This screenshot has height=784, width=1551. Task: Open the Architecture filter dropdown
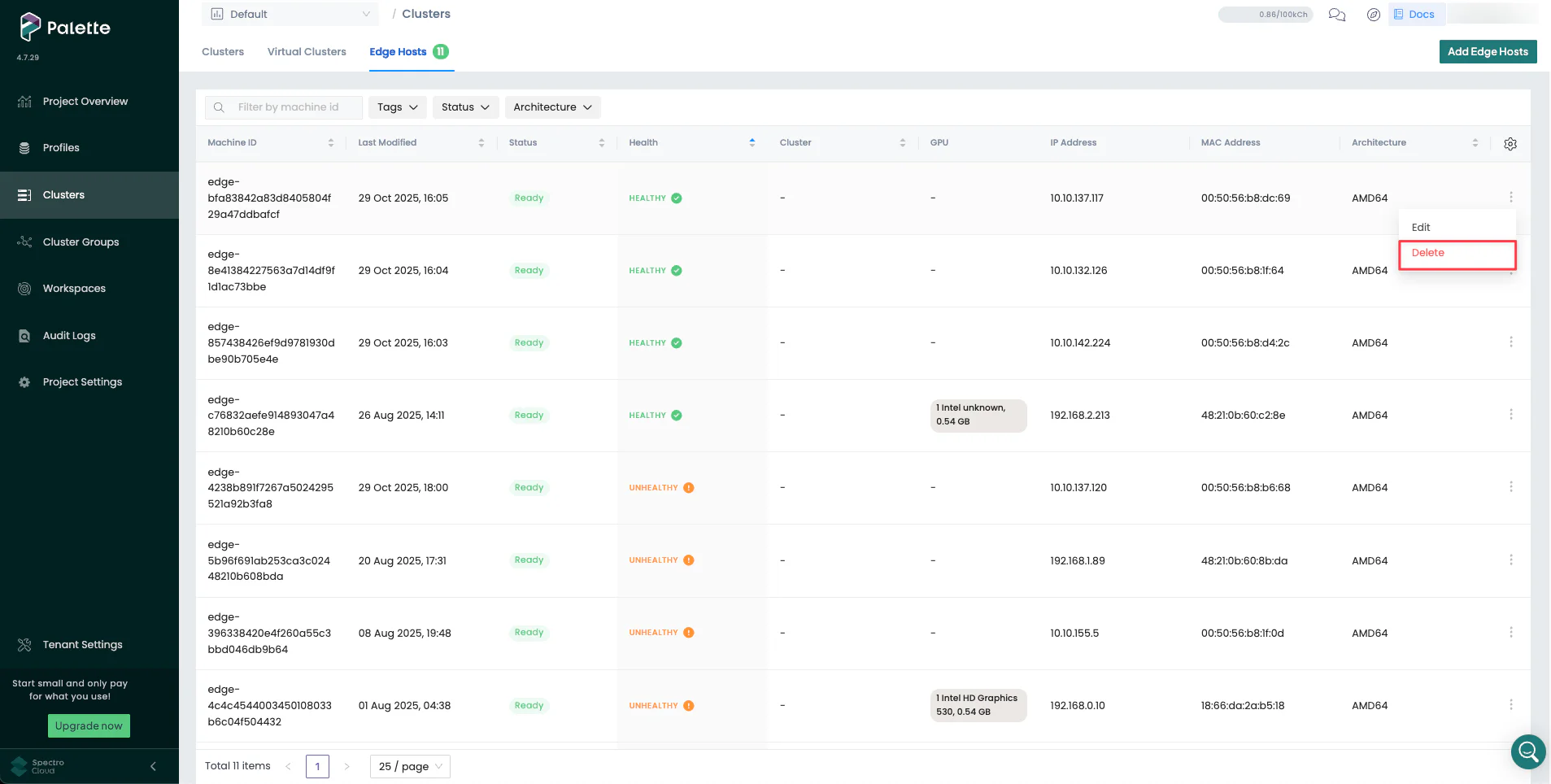pos(551,107)
